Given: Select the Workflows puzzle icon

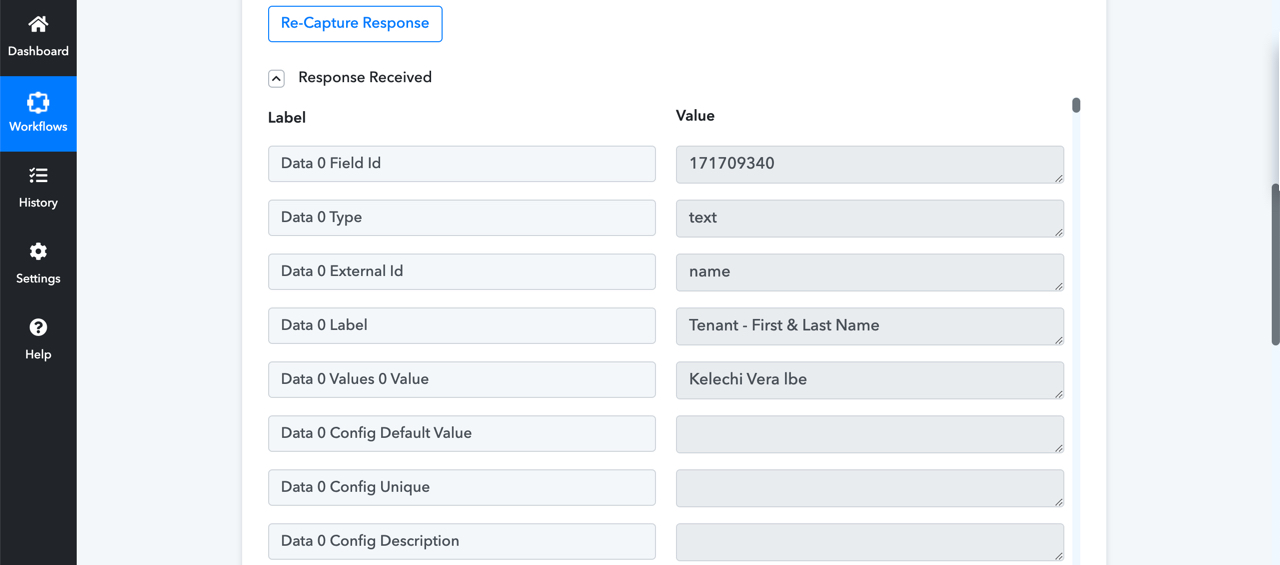Looking at the screenshot, I should [38, 102].
